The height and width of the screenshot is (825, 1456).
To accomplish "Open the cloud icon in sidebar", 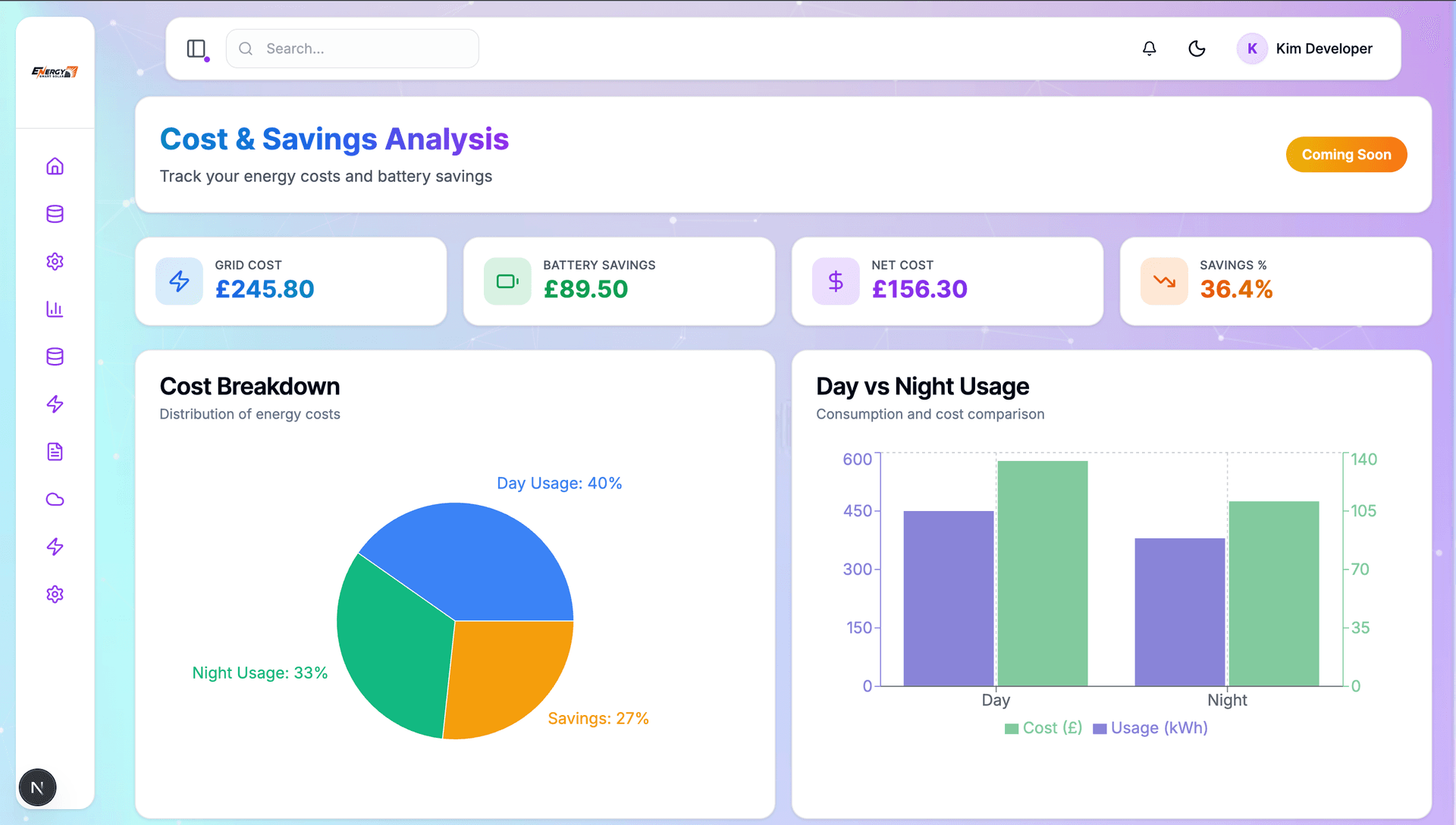I will click(55, 500).
